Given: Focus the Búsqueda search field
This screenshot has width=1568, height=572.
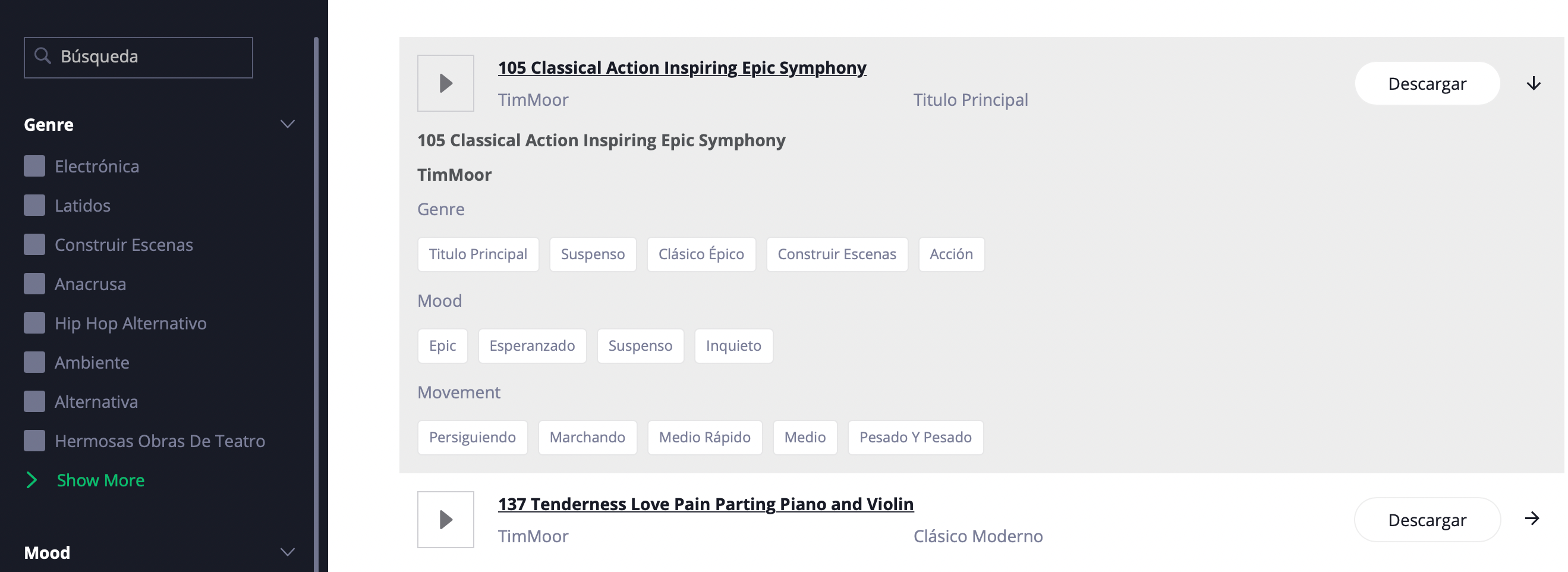Looking at the screenshot, I should tap(138, 57).
